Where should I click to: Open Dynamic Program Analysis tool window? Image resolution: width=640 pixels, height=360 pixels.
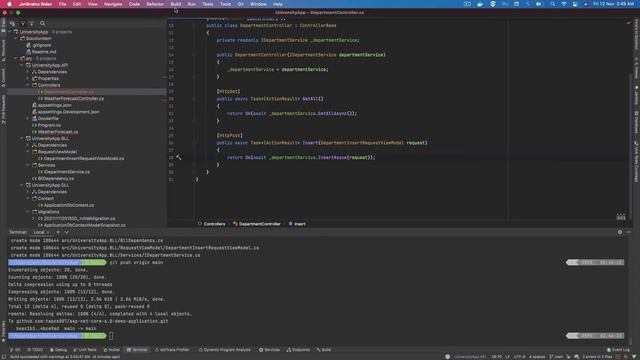[x=224, y=350]
